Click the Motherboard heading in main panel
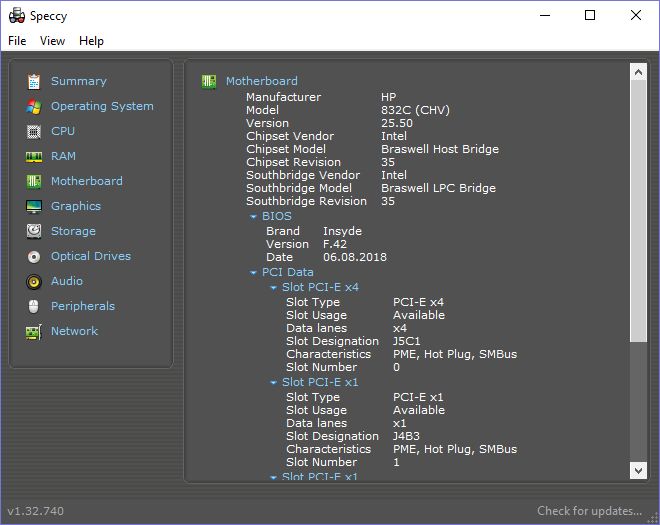This screenshot has width=660, height=525. (262, 81)
